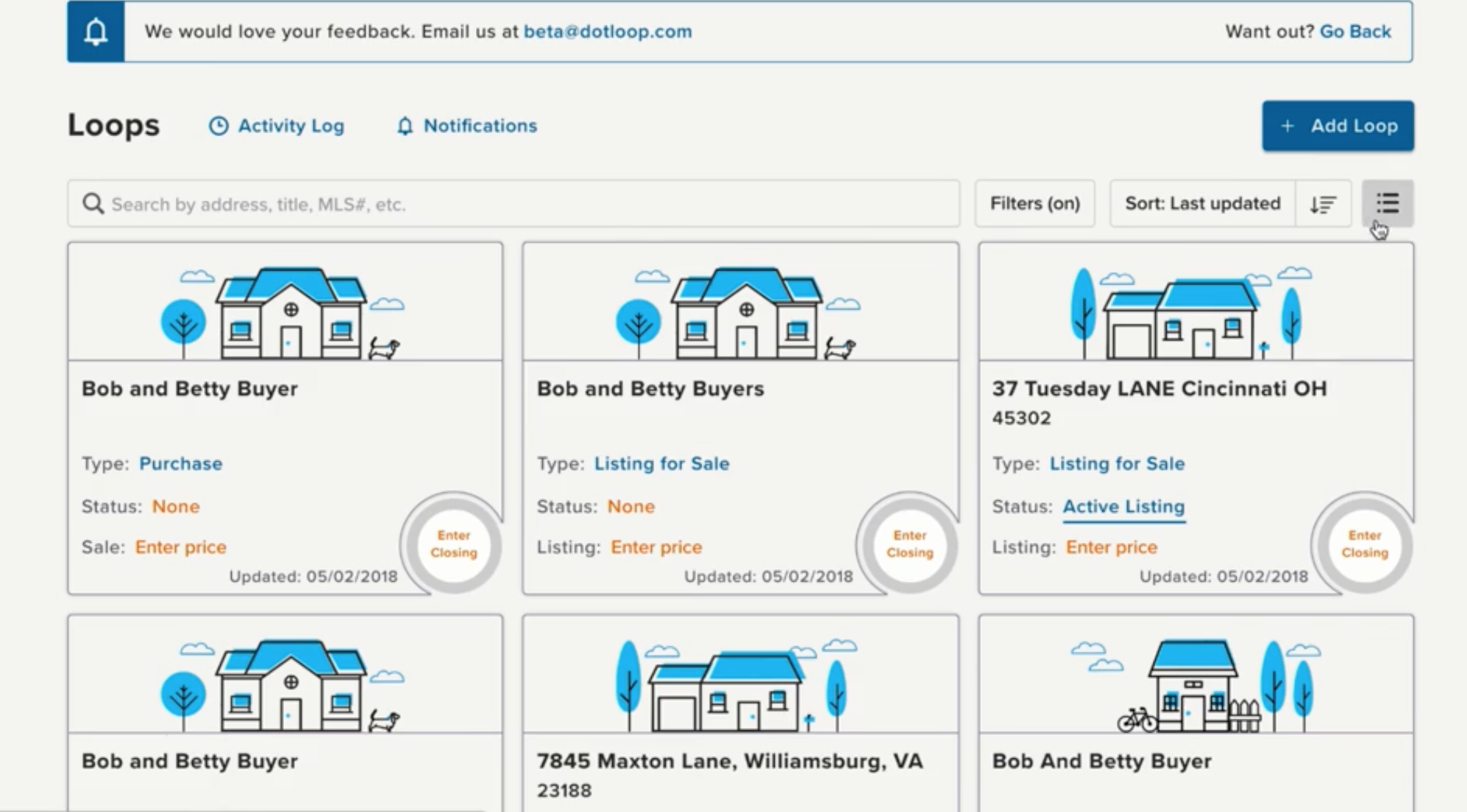Click the beta@dotloop.com email link
Viewport: 1467px width, 812px height.
tap(607, 32)
